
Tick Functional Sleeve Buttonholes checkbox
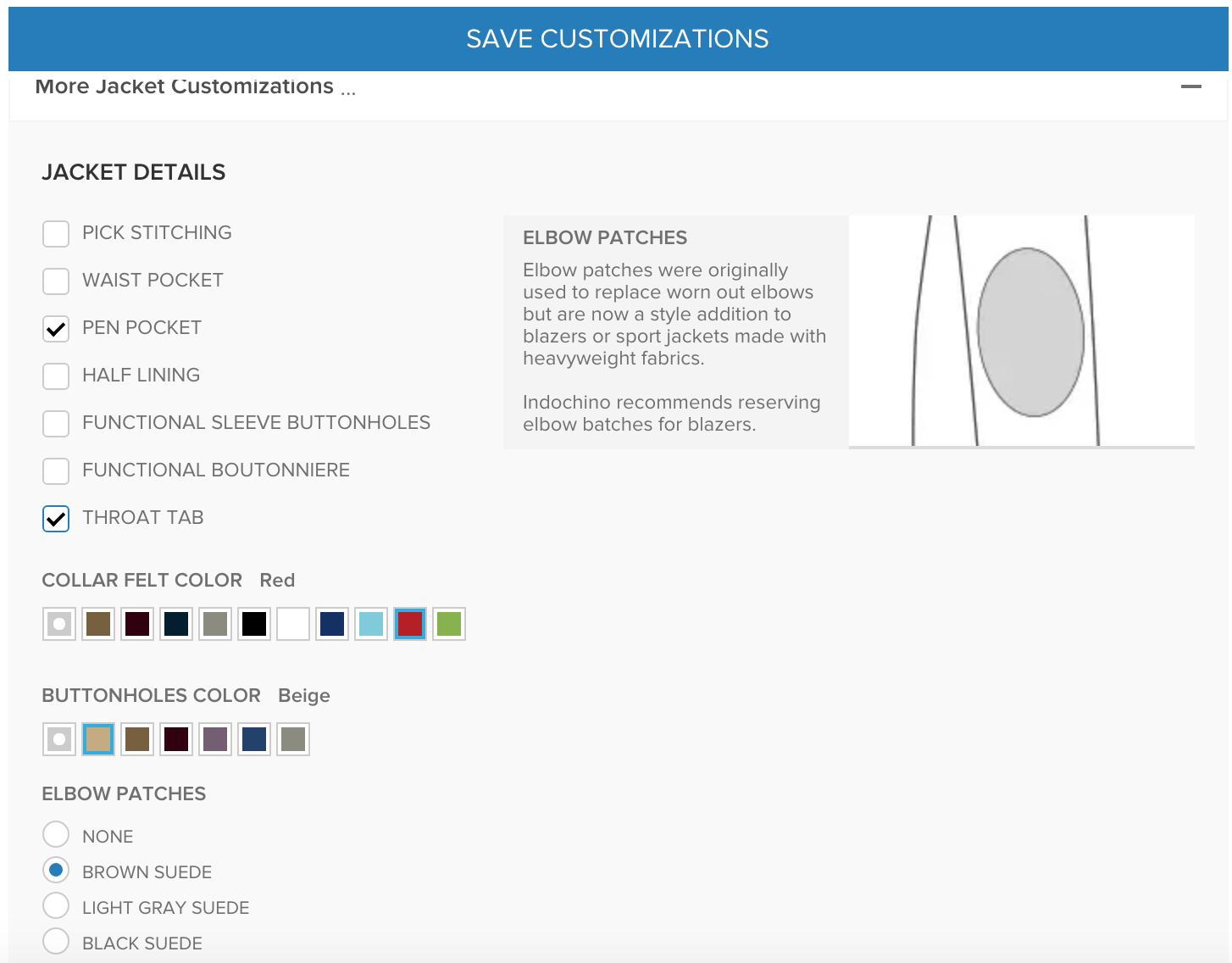pos(56,424)
